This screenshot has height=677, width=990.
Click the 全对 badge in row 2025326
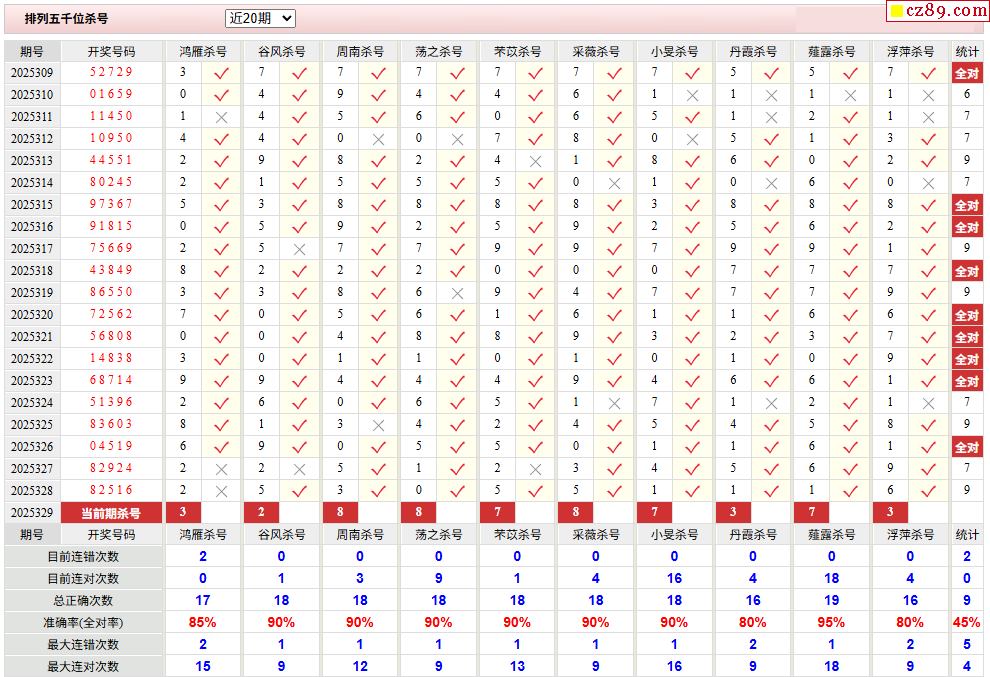click(x=967, y=447)
